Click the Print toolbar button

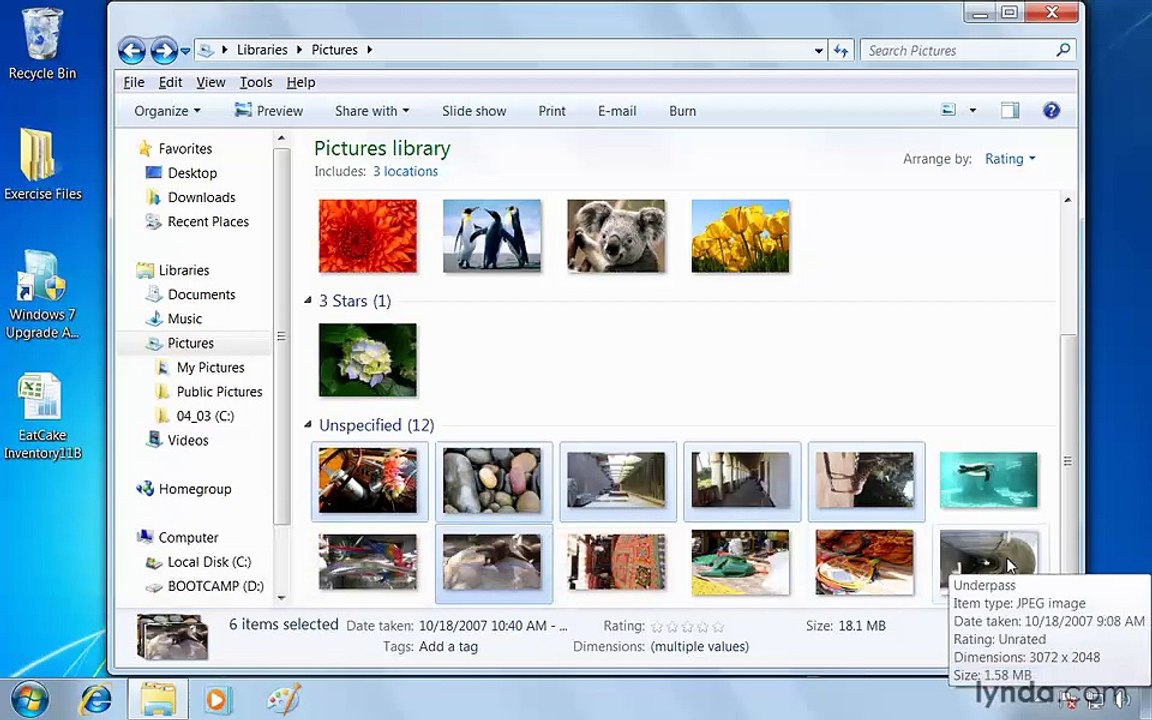point(552,111)
